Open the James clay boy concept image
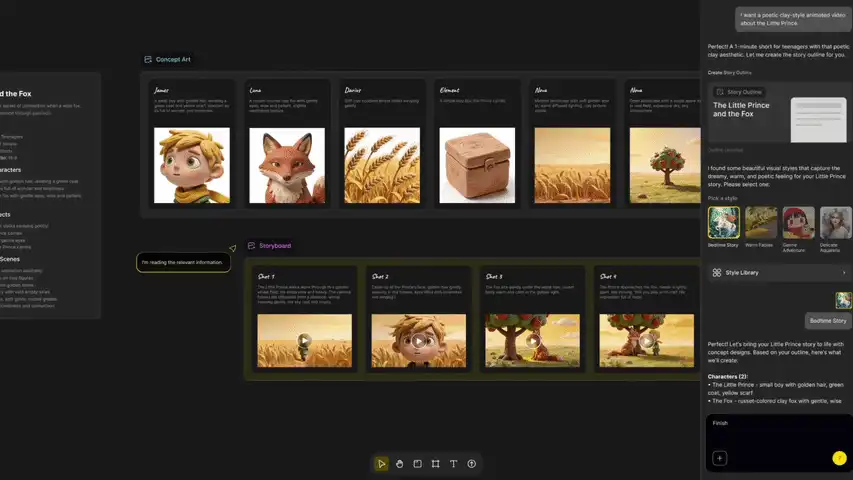 192,165
